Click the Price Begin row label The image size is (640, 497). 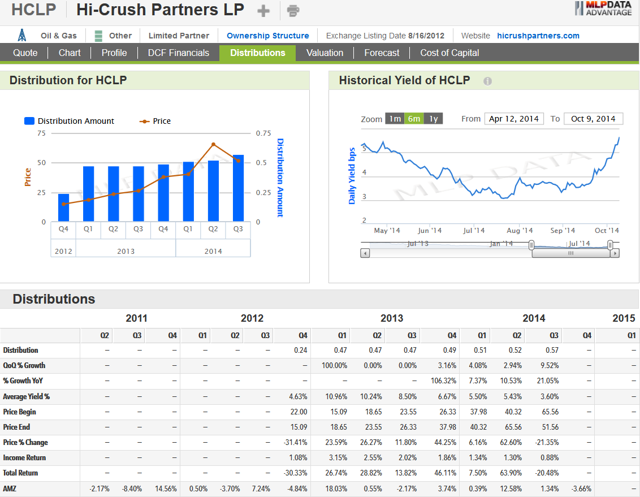click(x=20, y=412)
